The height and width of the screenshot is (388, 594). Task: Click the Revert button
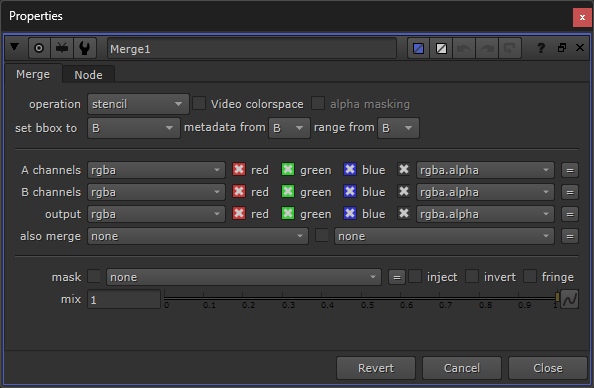tap(376, 368)
